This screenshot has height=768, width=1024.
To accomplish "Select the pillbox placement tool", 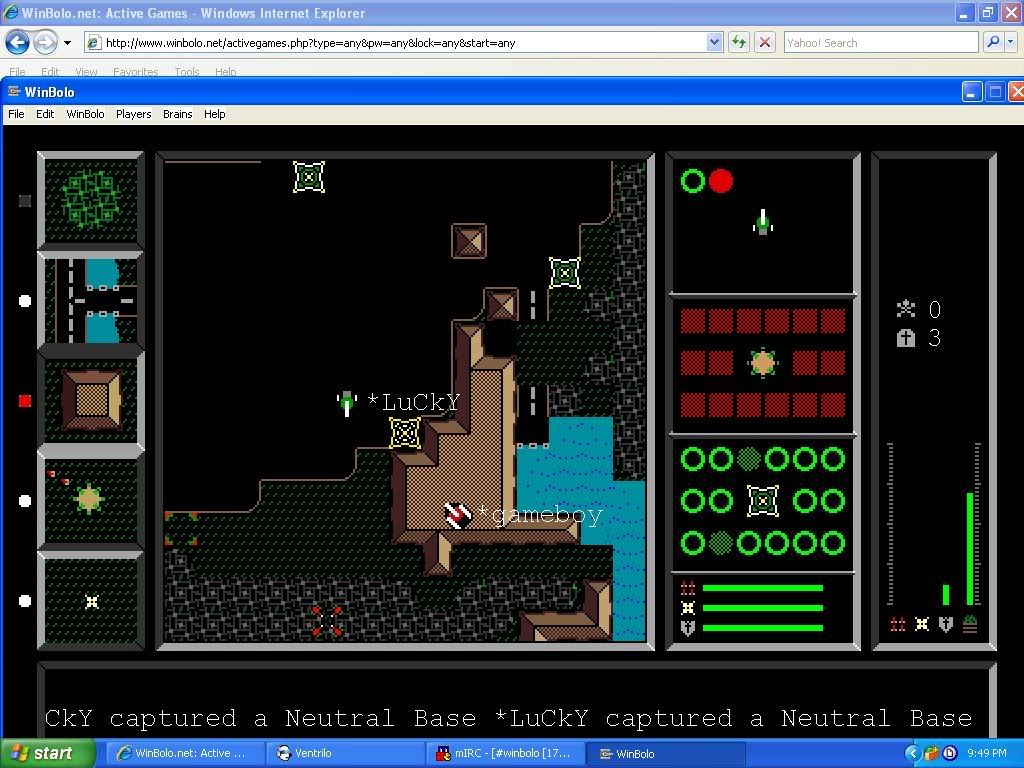I will pyautogui.click(x=91, y=499).
